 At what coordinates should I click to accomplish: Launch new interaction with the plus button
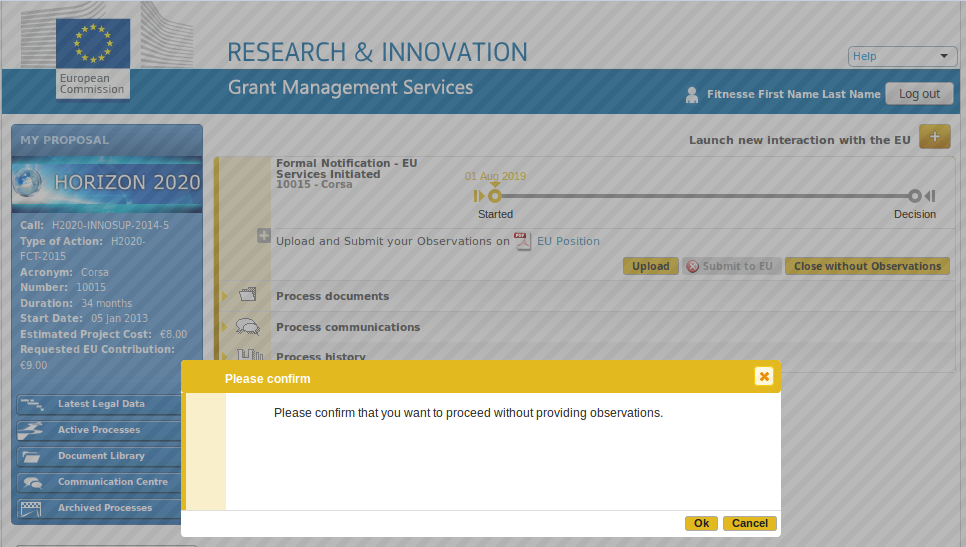click(935, 137)
